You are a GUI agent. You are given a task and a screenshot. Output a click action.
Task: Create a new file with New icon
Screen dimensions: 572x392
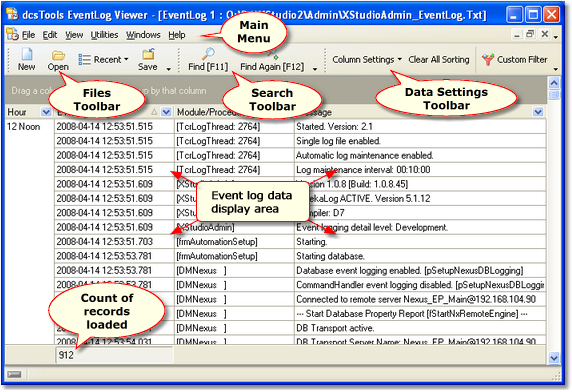pos(27,59)
